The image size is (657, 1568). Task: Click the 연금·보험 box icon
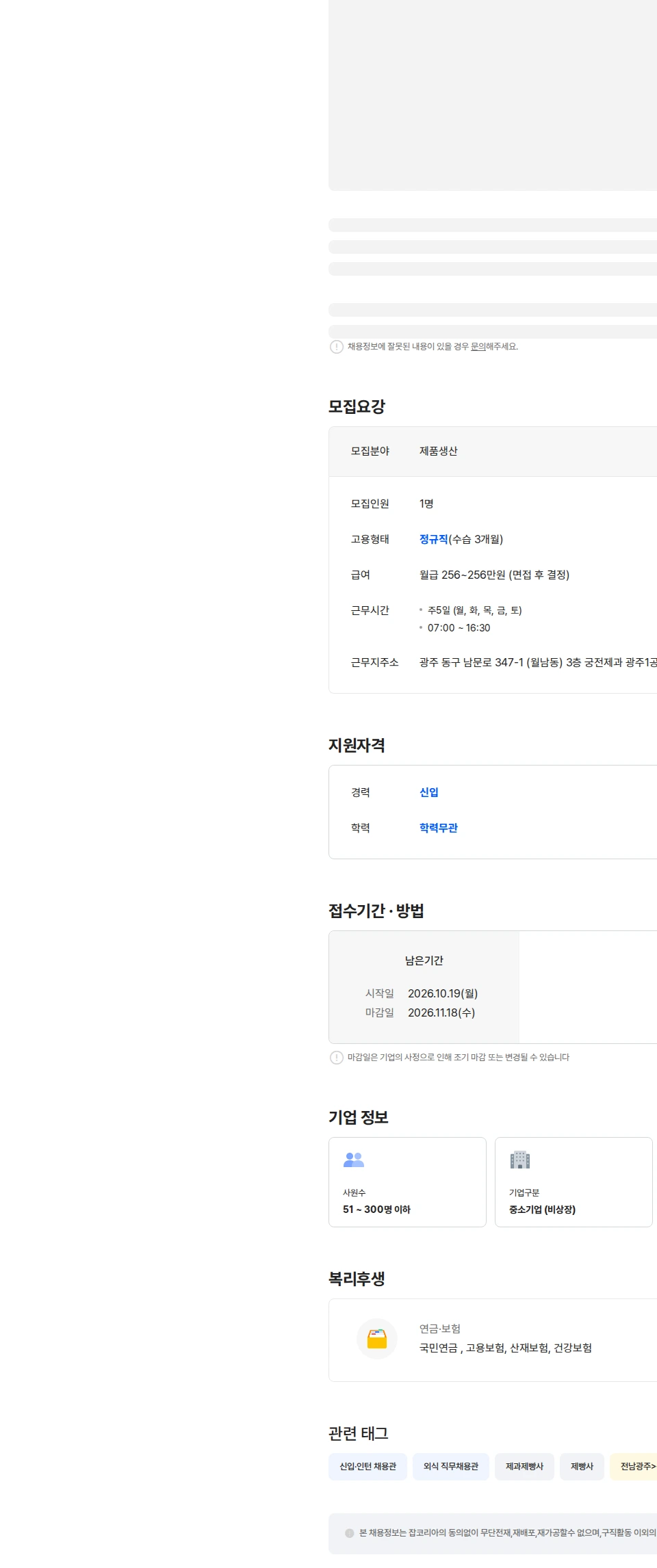coord(377,1339)
